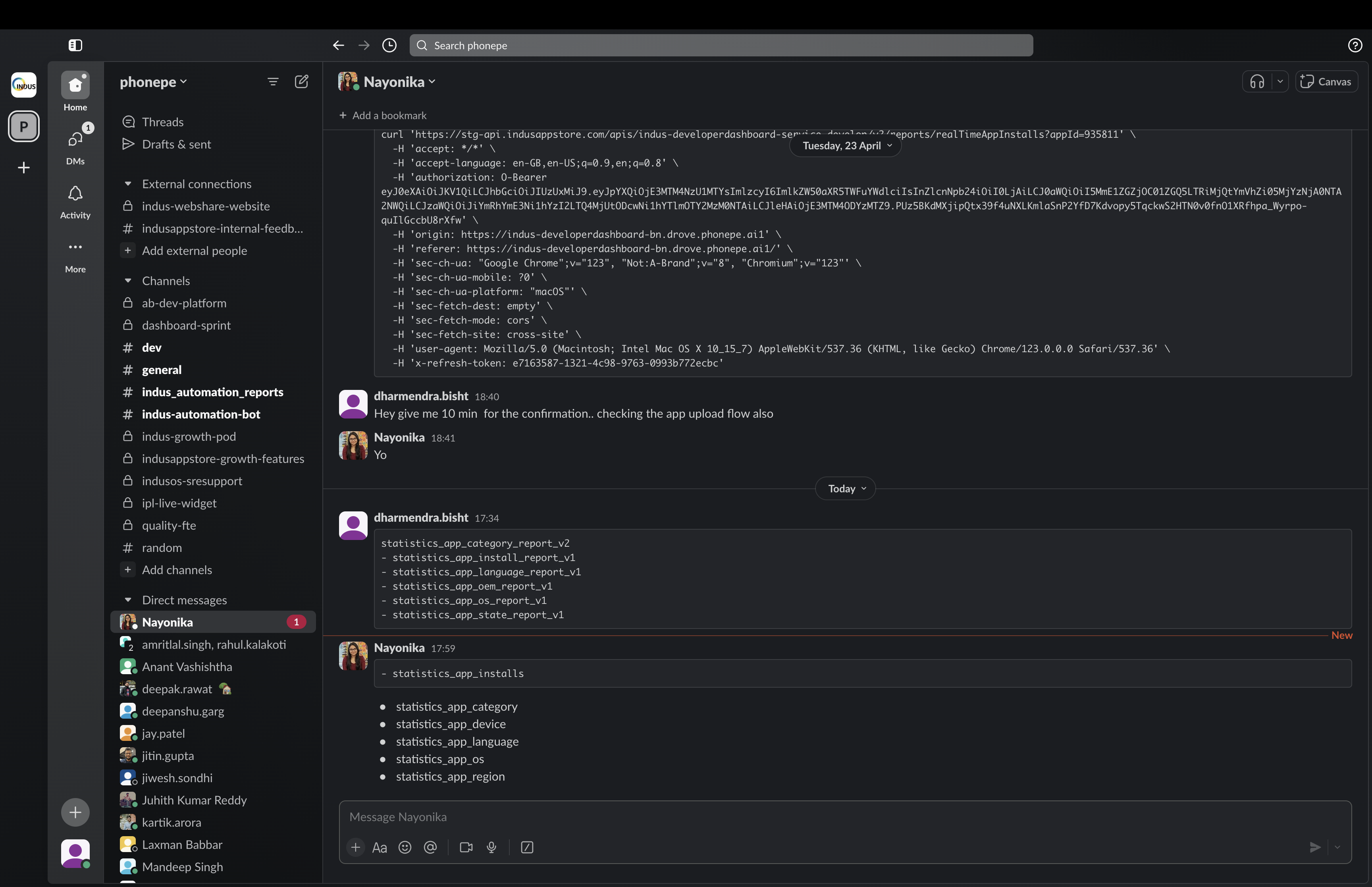The image size is (1372, 887).
Task: Open attachments plus in composer
Action: pyautogui.click(x=355, y=847)
